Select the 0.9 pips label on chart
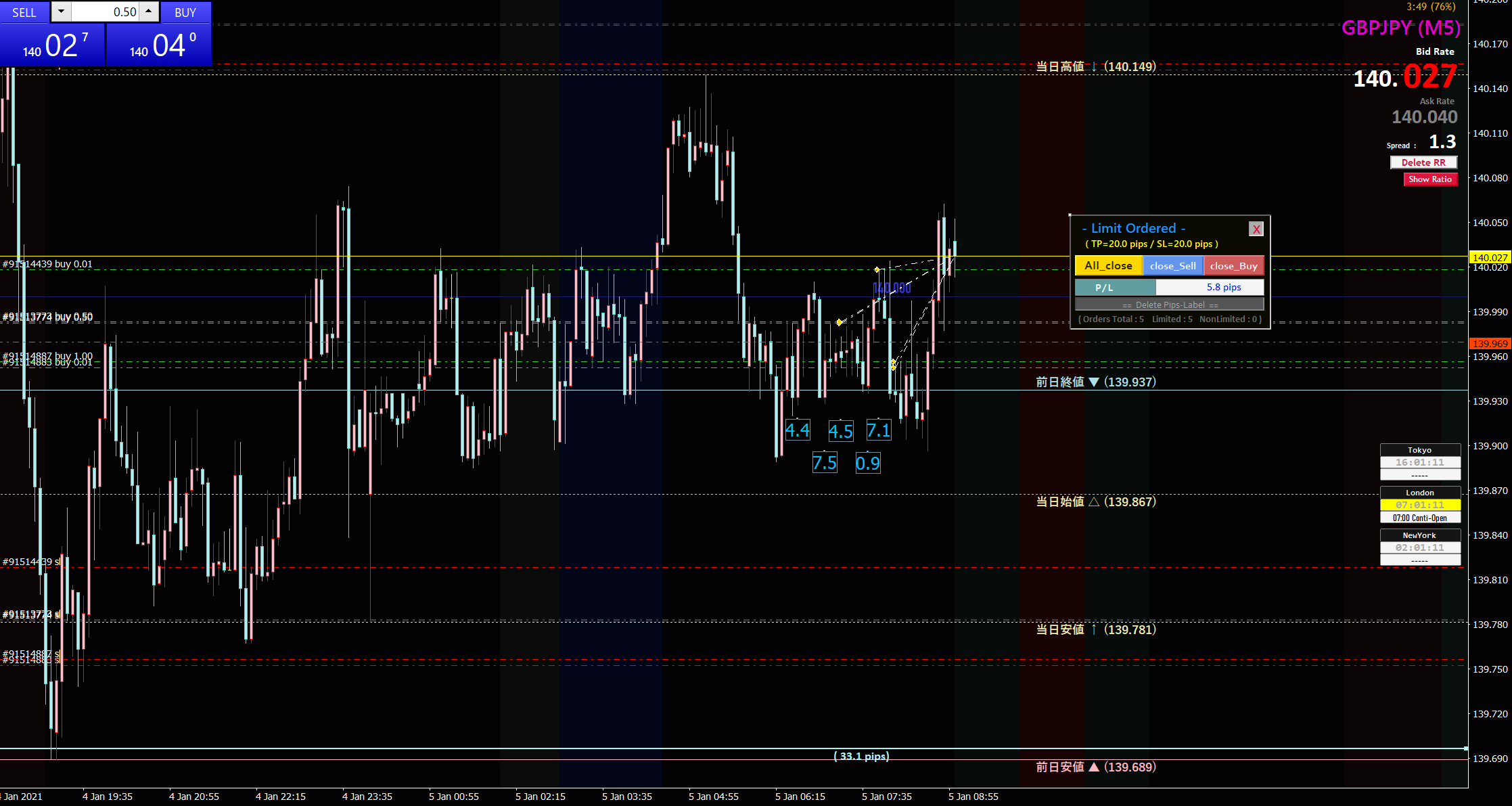1512x806 pixels. pyautogui.click(x=868, y=463)
